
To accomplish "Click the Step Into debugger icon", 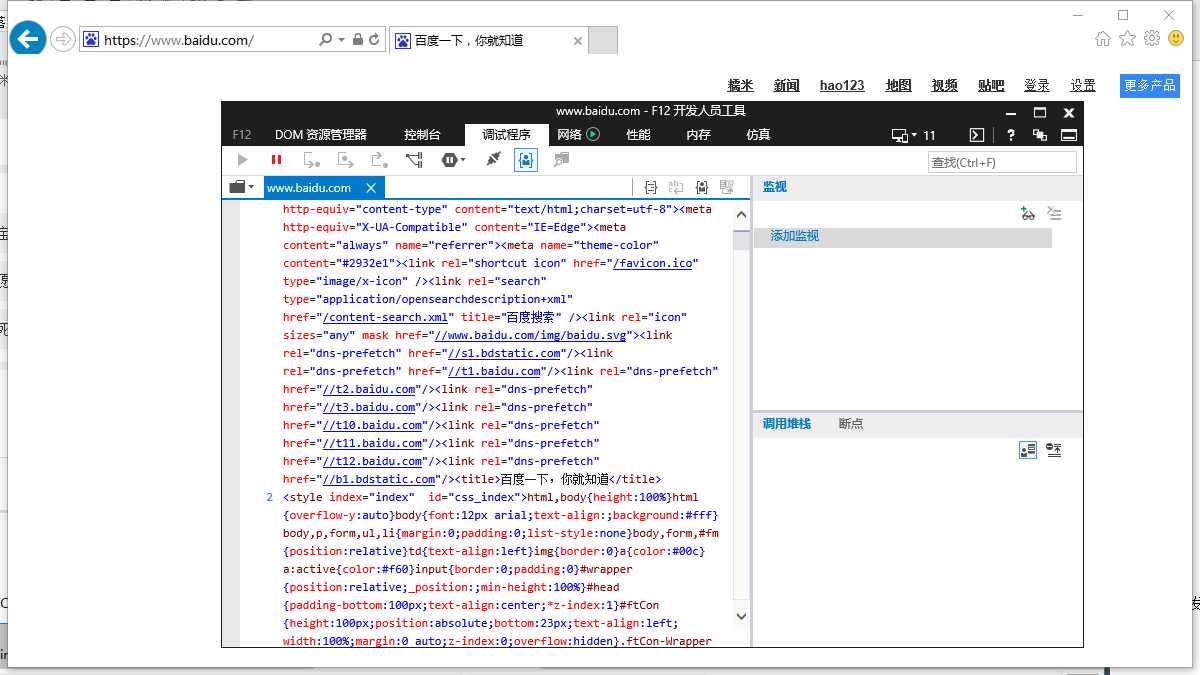I will click(x=312, y=160).
